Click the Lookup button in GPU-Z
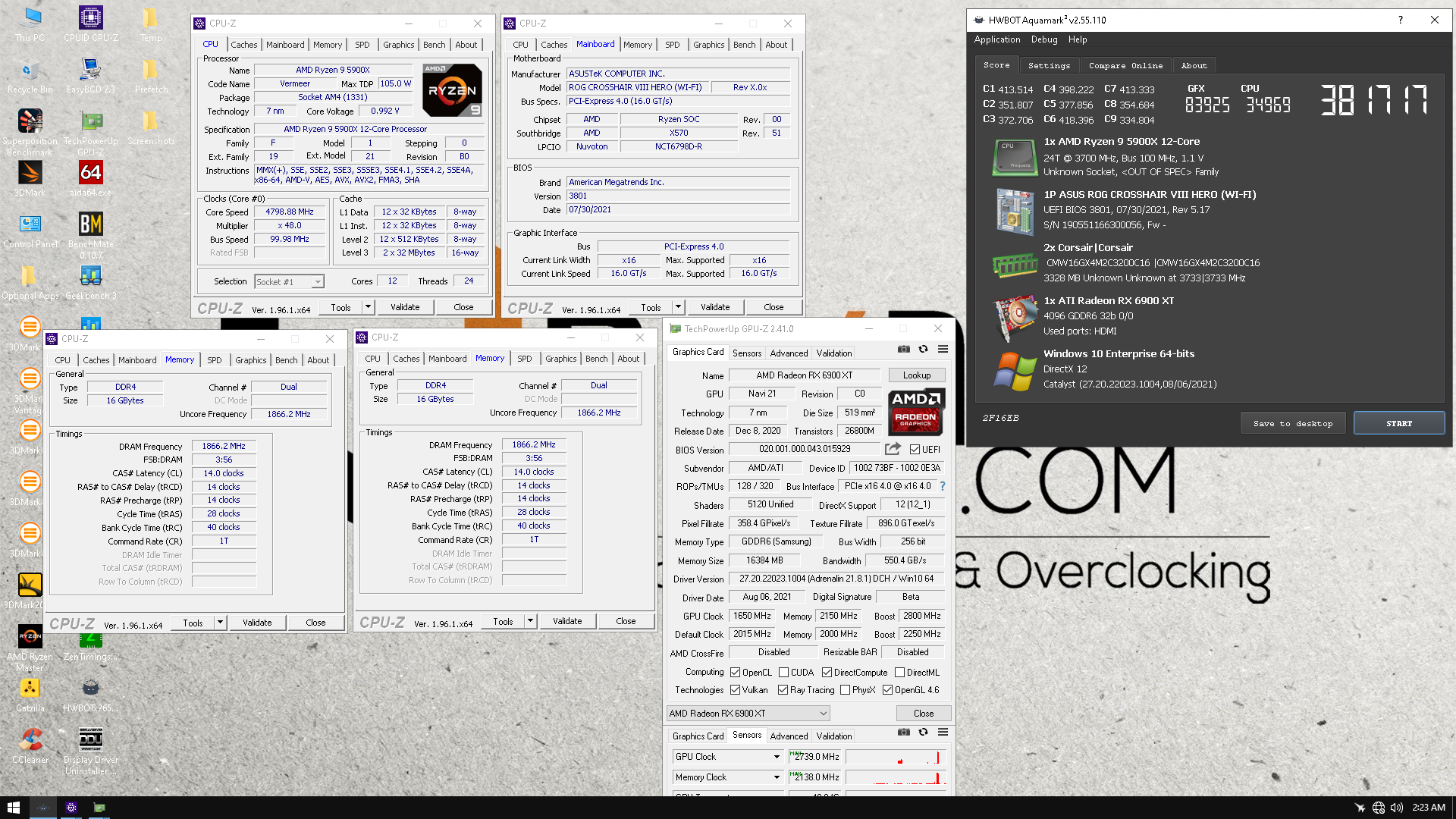 point(916,375)
